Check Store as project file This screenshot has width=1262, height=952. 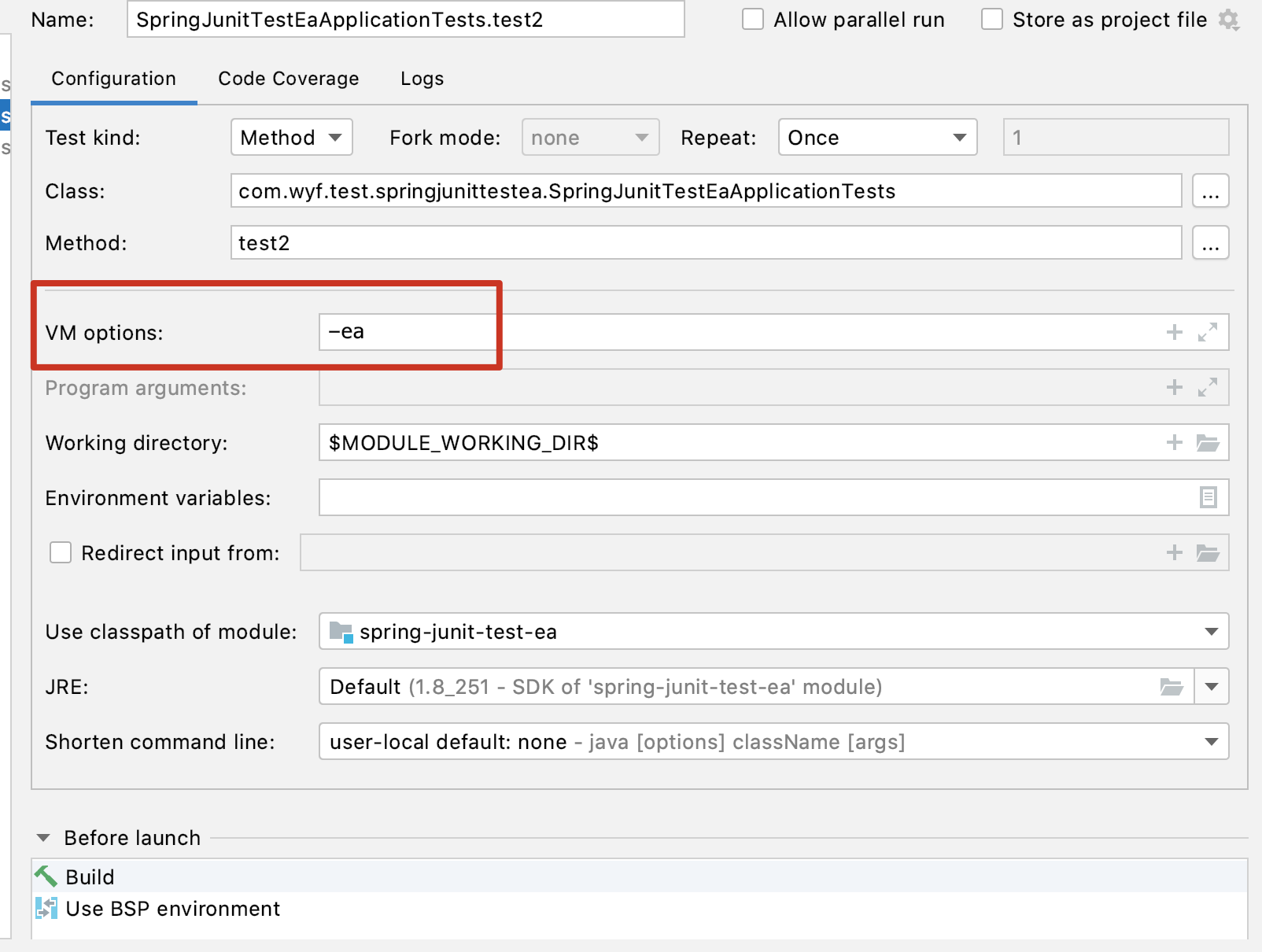[x=992, y=20]
